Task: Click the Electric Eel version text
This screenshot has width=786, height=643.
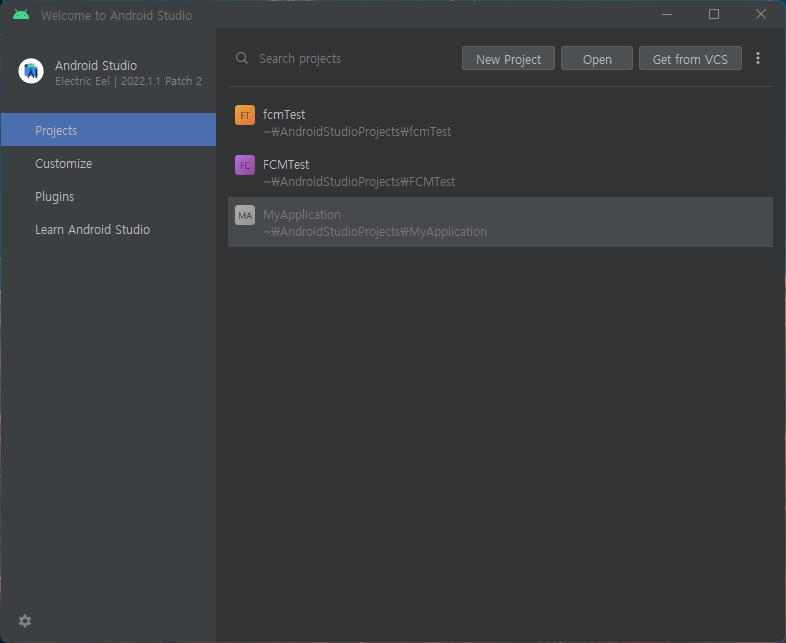Action: (128, 81)
